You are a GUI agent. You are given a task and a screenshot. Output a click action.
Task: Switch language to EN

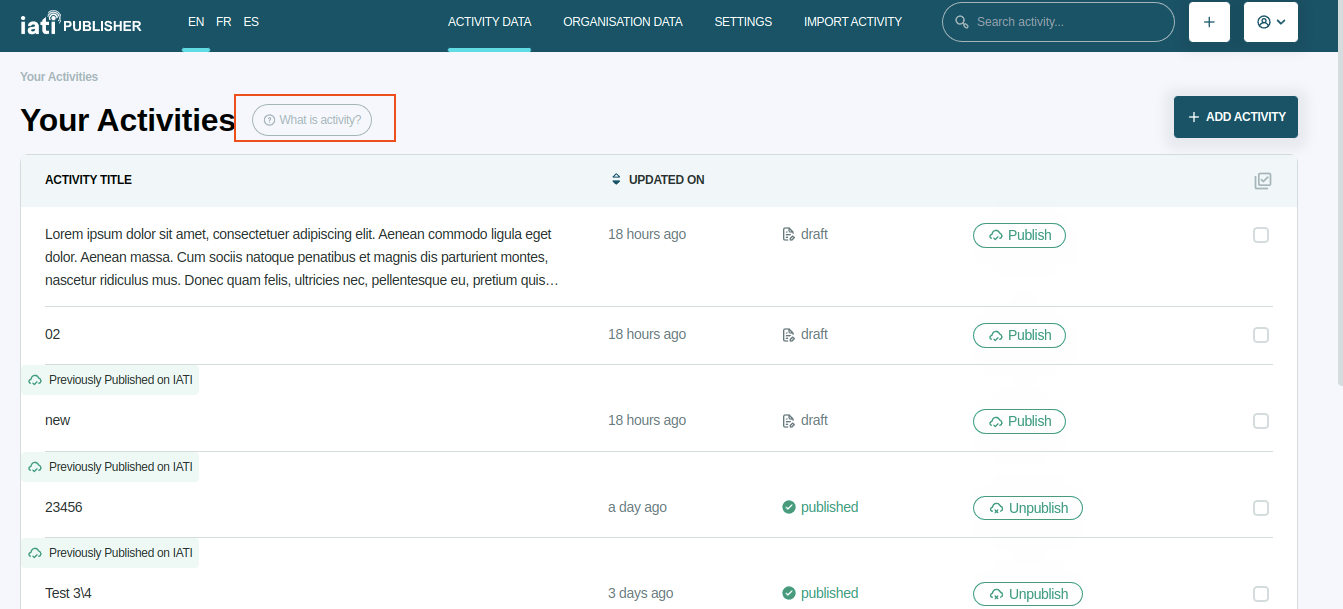coord(196,21)
